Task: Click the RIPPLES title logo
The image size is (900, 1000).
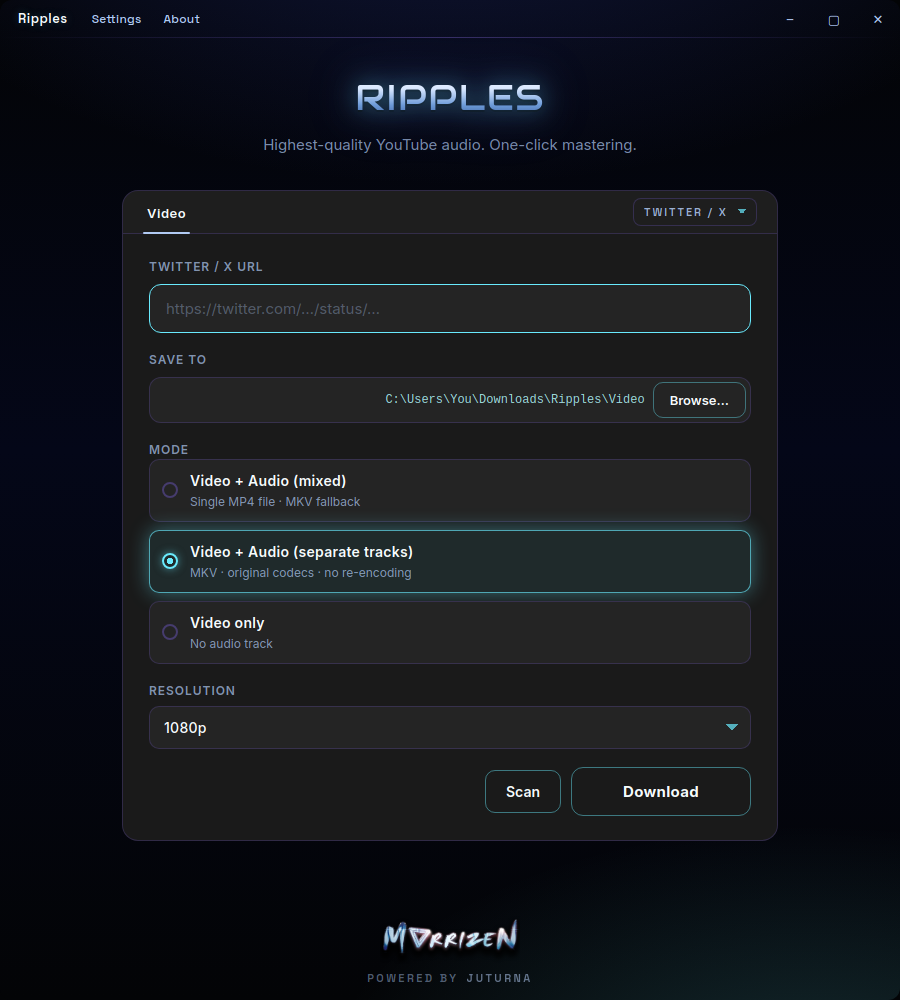Action: click(450, 98)
